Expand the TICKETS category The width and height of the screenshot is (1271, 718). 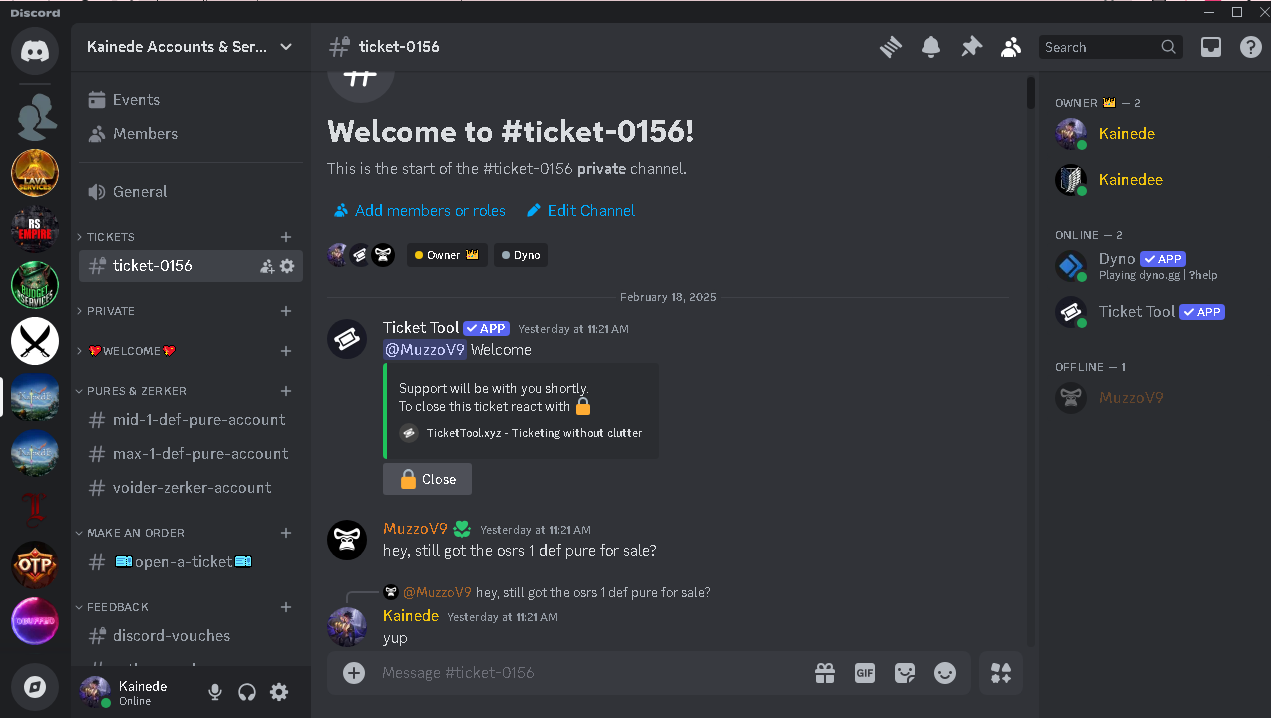coord(110,237)
